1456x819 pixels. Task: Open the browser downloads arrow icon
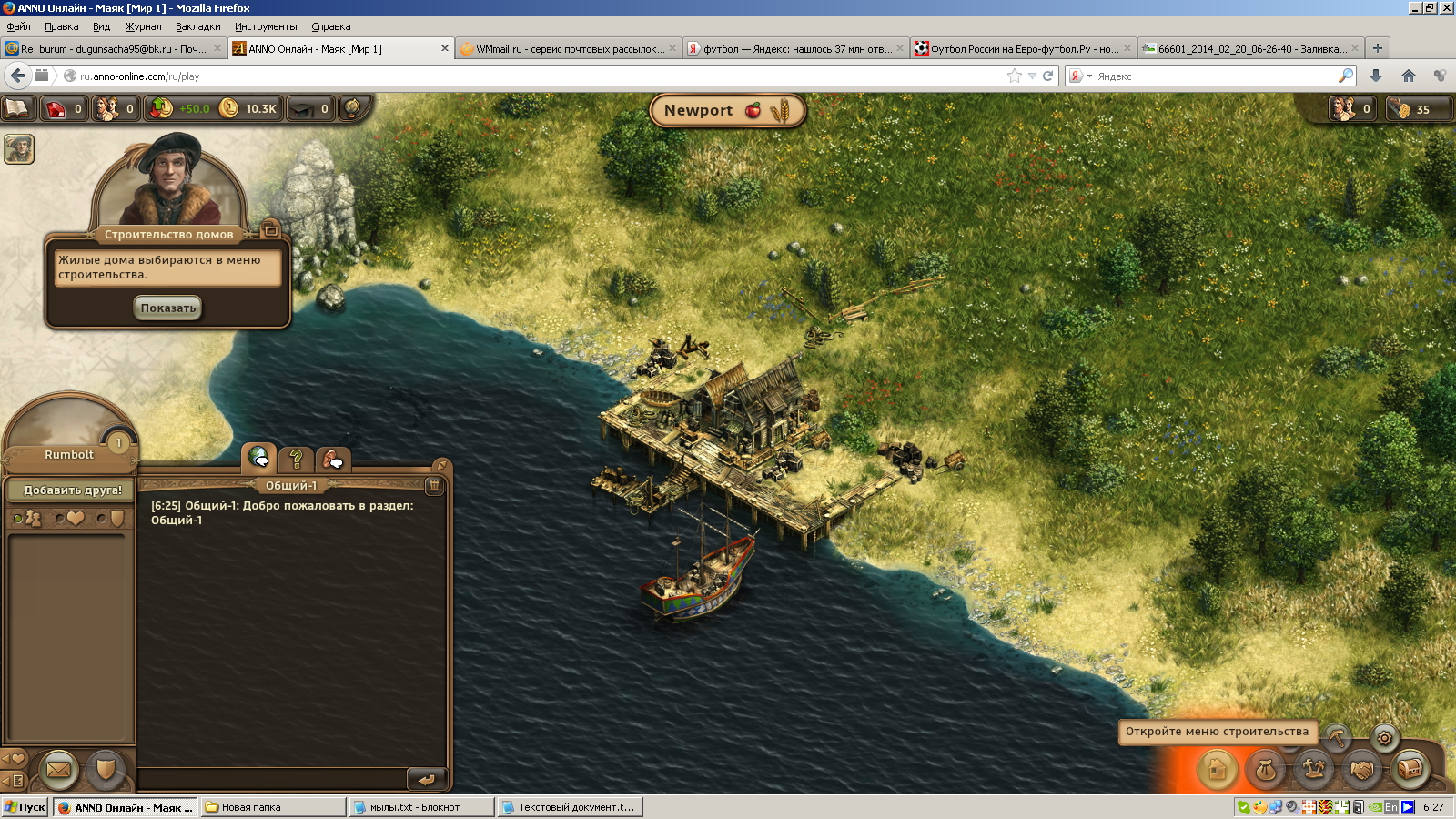pos(1376,76)
